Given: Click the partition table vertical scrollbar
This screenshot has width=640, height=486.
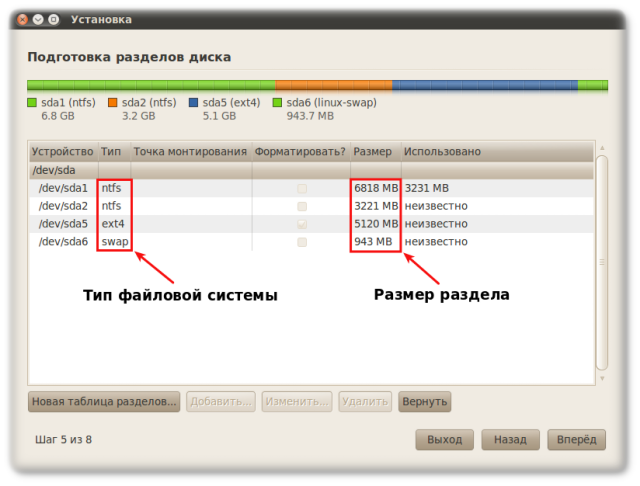Looking at the screenshot, I should 601,262.
